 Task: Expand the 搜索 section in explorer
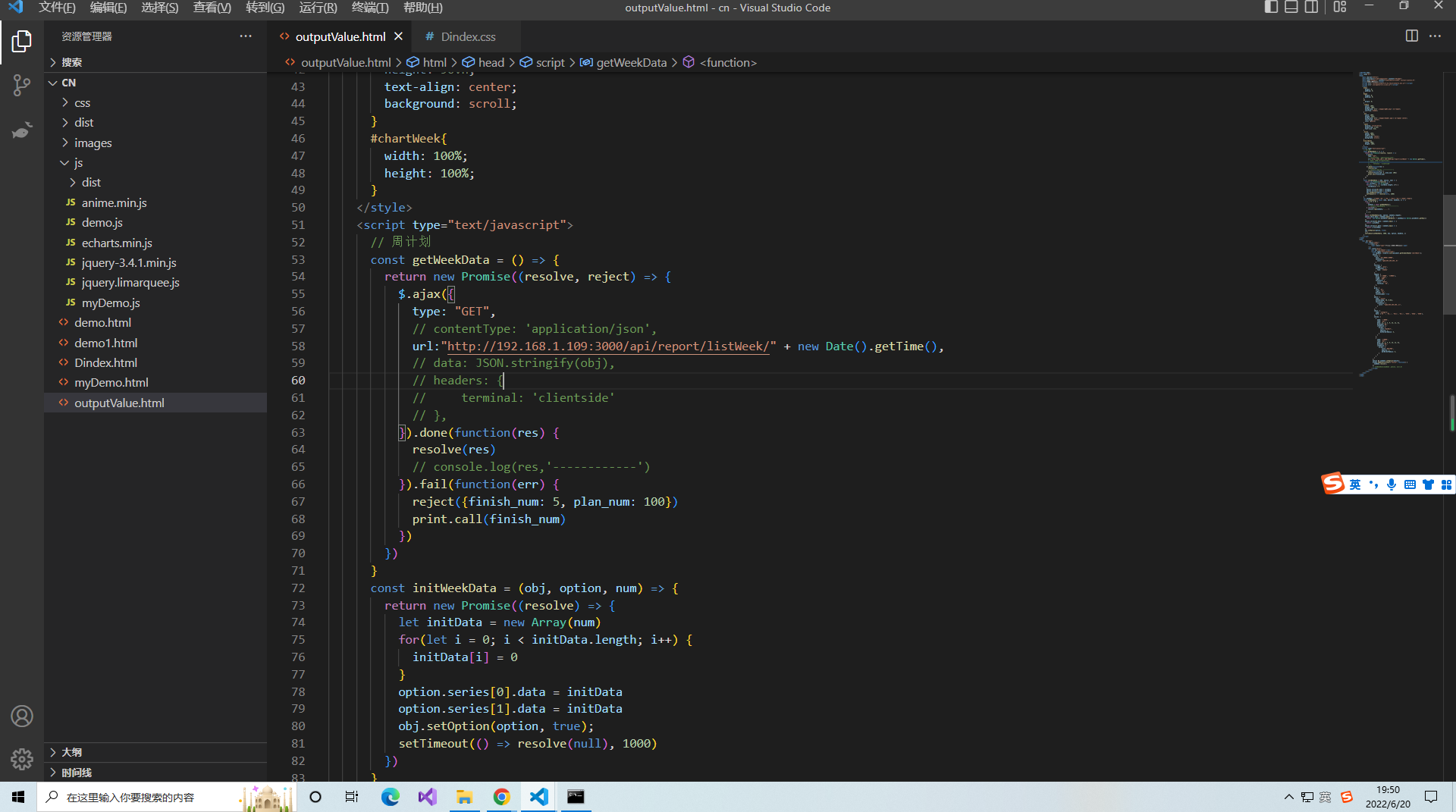[x=155, y=62]
